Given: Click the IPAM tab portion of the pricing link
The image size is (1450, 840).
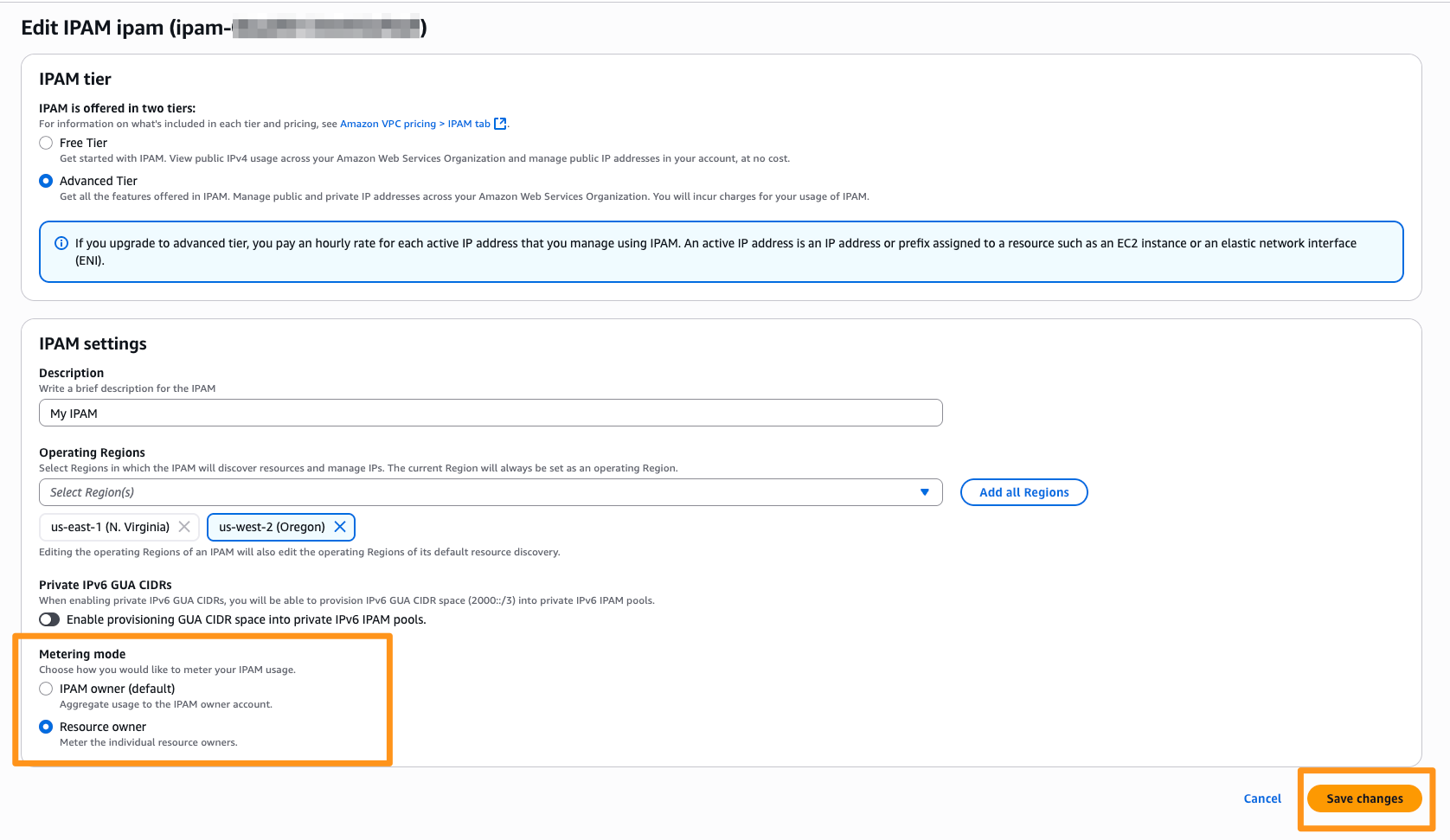Looking at the screenshot, I should pyautogui.click(x=469, y=123).
